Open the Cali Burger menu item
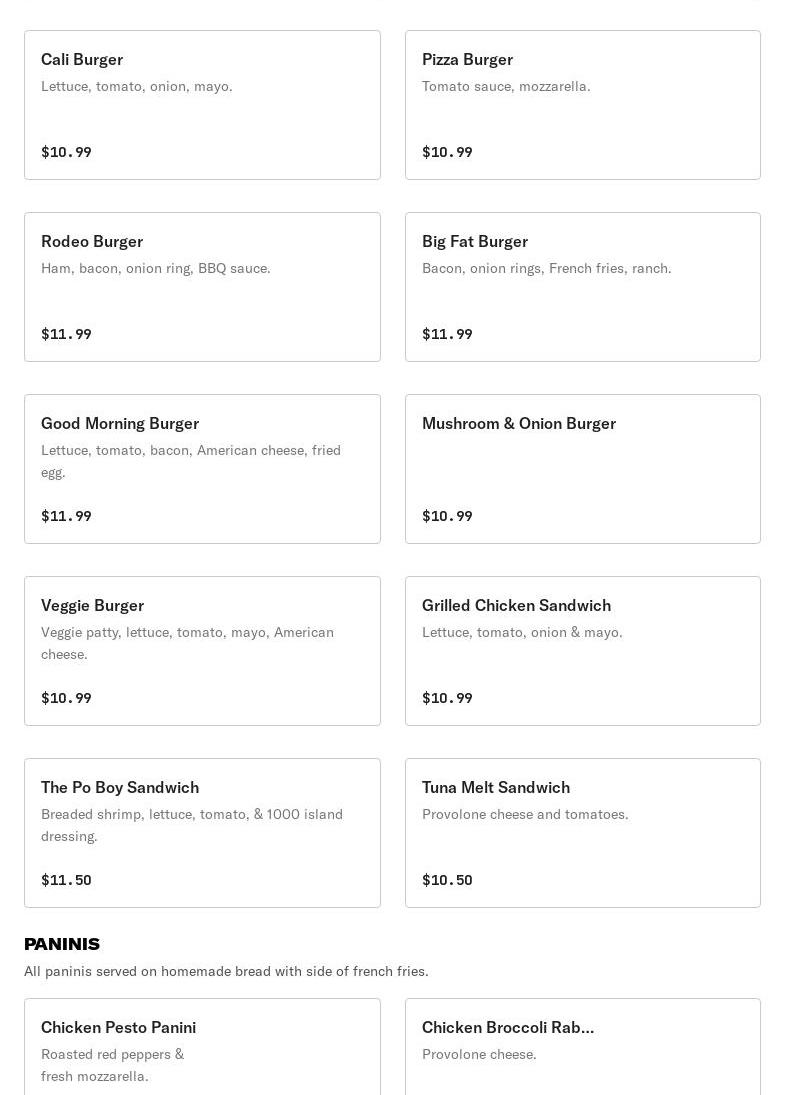Image resolution: width=785 pixels, height=1095 pixels. point(202,105)
